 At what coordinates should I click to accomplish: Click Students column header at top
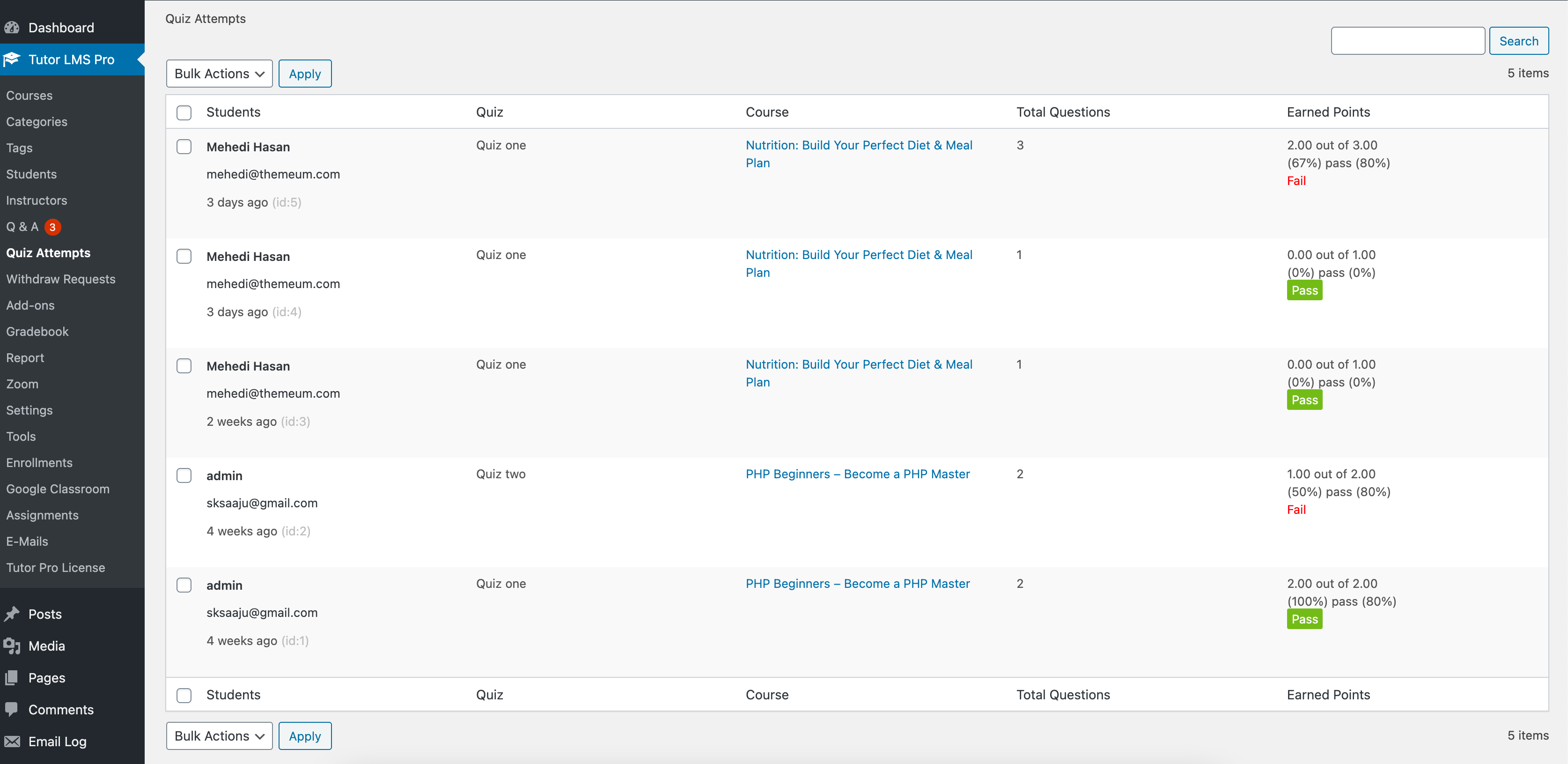click(233, 112)
